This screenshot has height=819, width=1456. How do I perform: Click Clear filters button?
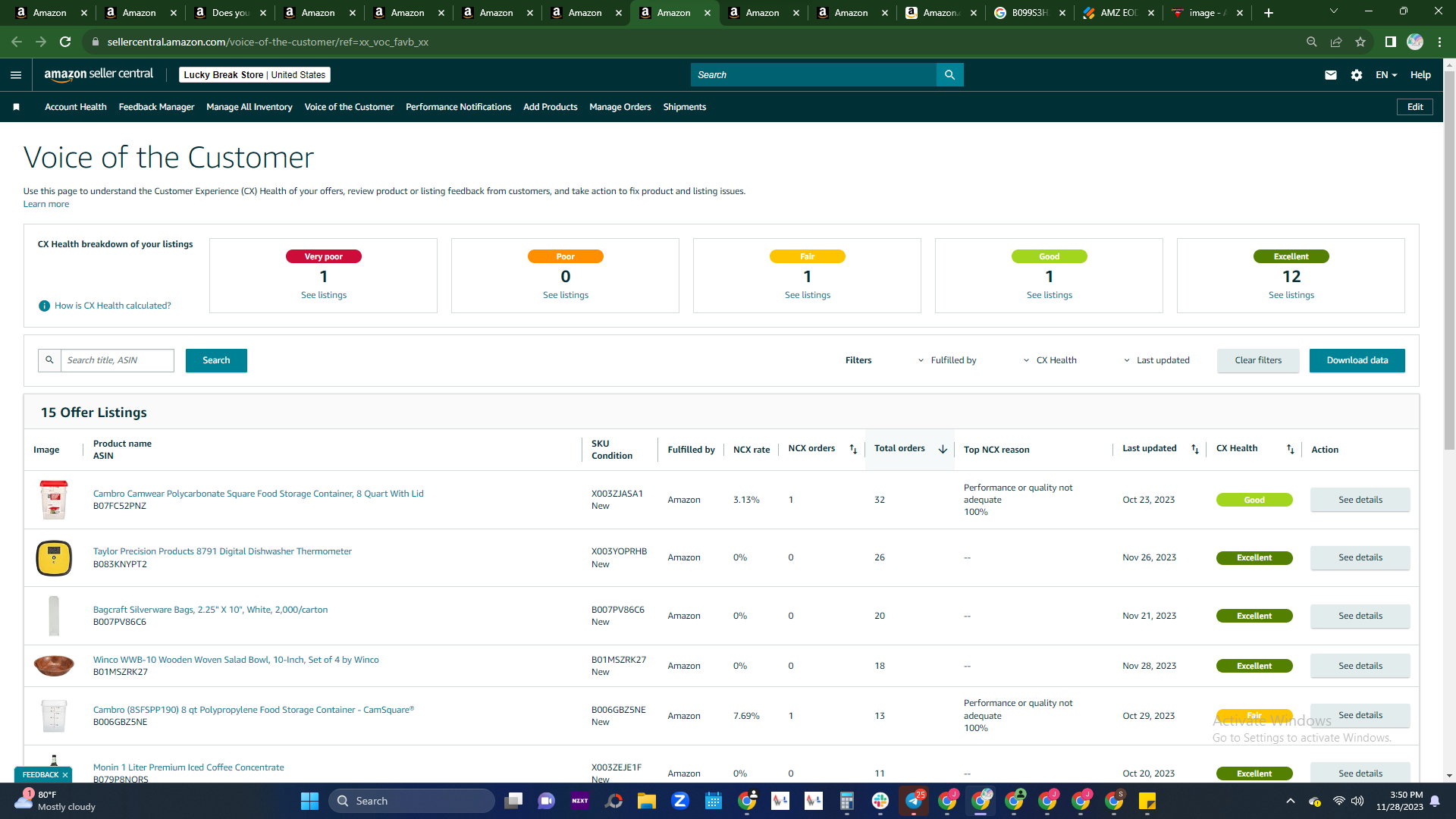1258,360
